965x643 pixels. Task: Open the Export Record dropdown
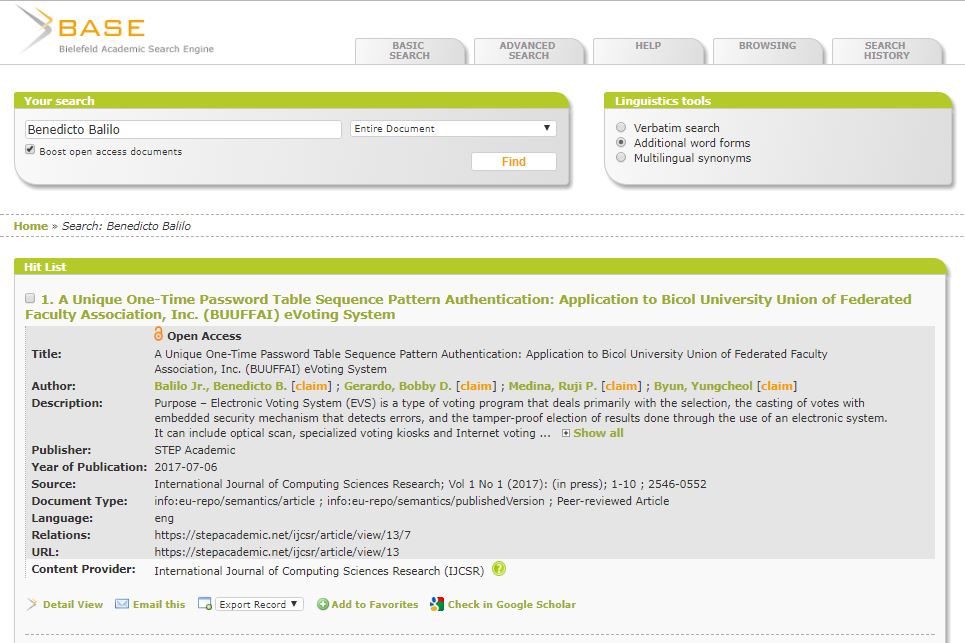click(259, 604)
